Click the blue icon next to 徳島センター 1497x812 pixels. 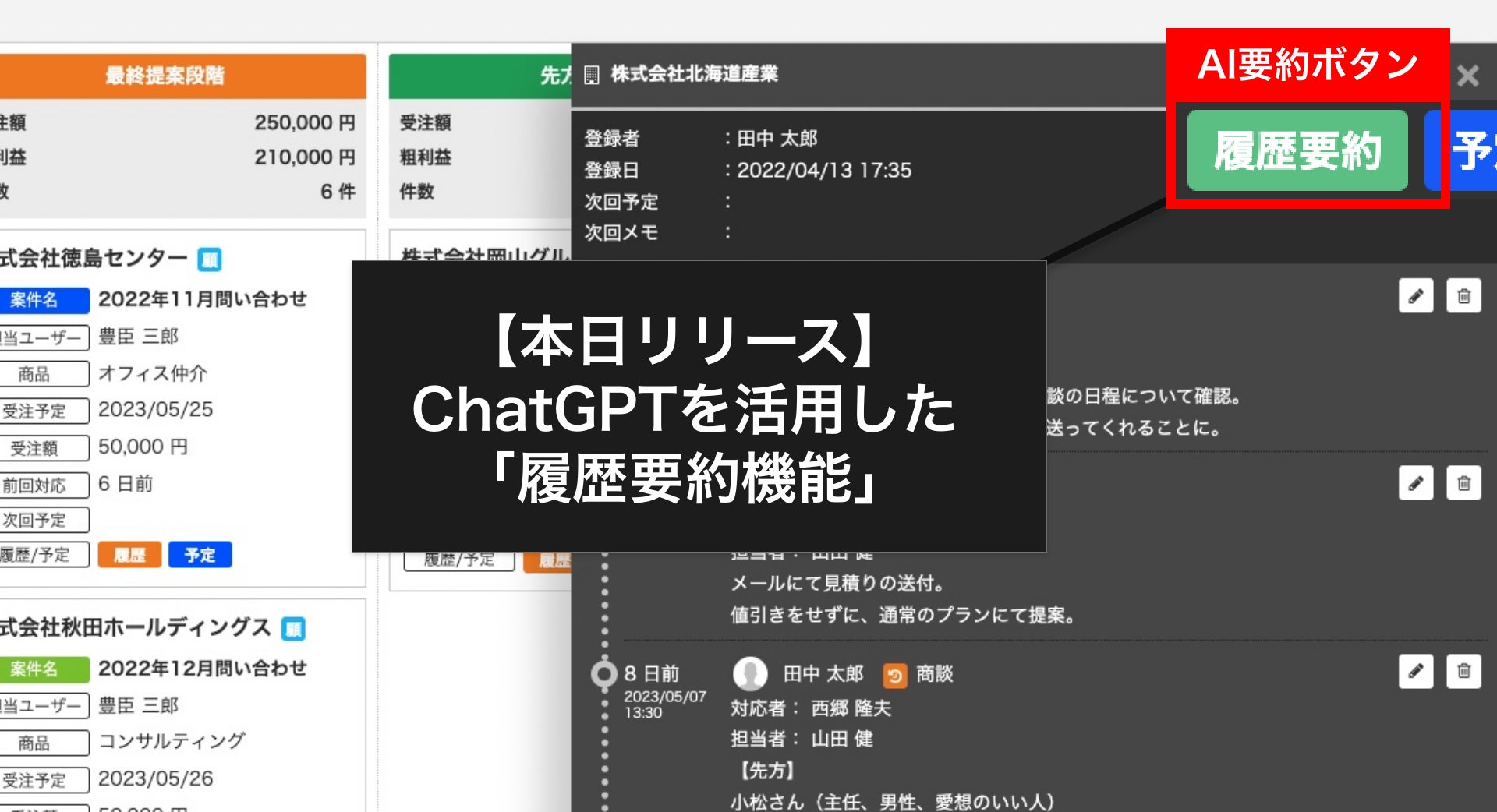(209, 259)
